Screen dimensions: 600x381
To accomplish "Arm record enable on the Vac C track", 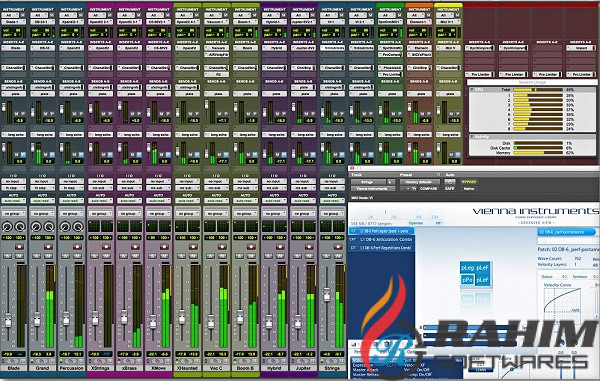I will [222, 247].
